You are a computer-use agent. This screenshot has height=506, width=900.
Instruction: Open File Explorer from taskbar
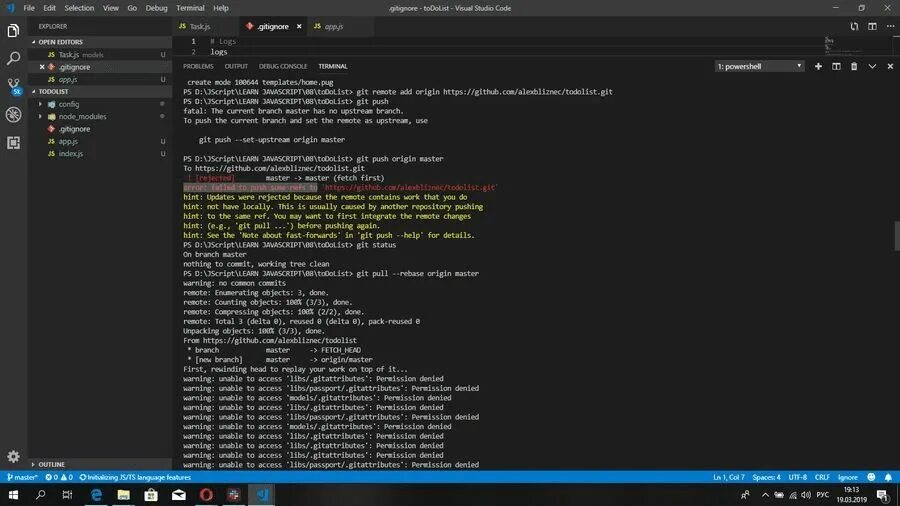pos(123,495)
